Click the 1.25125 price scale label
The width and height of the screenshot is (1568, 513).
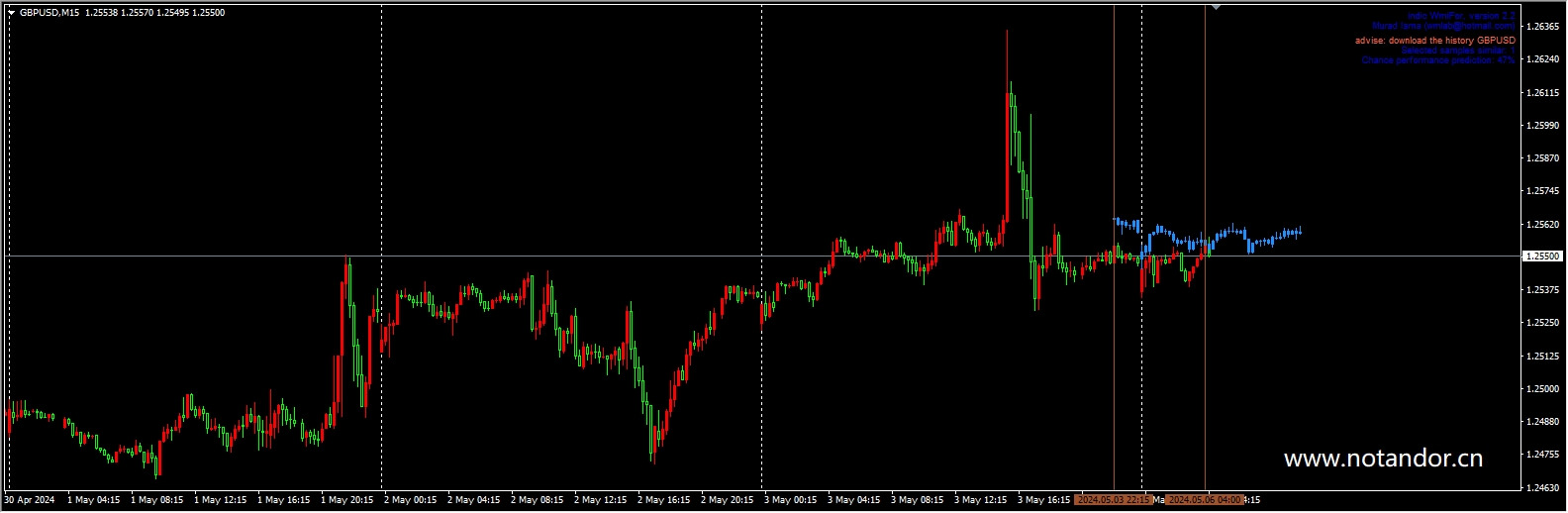pos(1544,357)
